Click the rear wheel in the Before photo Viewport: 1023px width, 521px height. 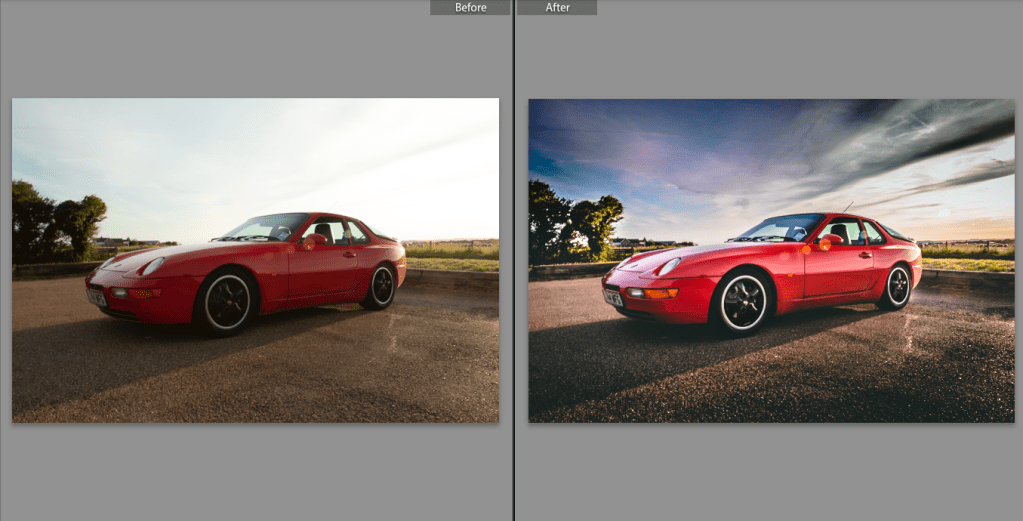[380, 287]
